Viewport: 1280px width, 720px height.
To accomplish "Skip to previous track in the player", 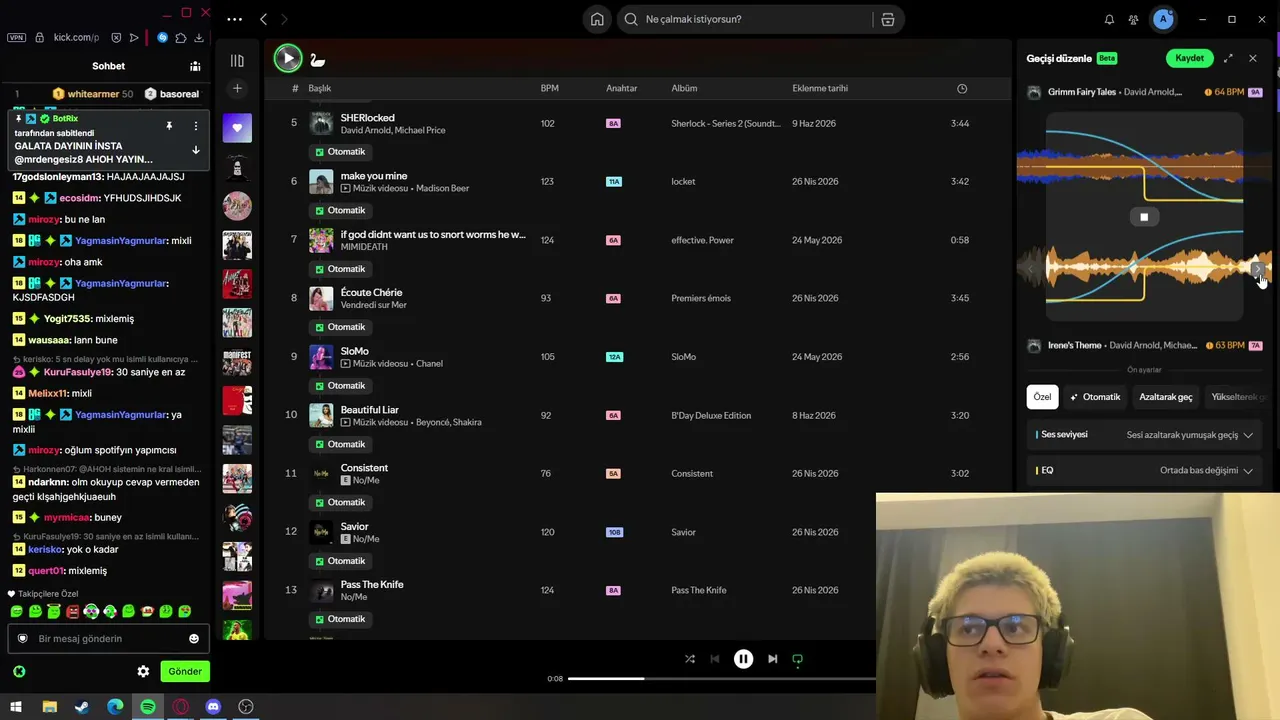I will click(x=714, y=659).
